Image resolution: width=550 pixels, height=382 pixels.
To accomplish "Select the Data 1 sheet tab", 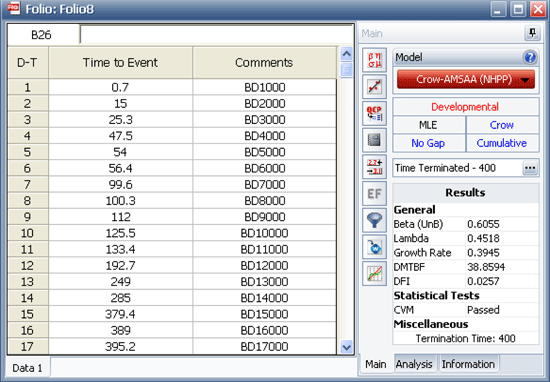I will (27, 368).
